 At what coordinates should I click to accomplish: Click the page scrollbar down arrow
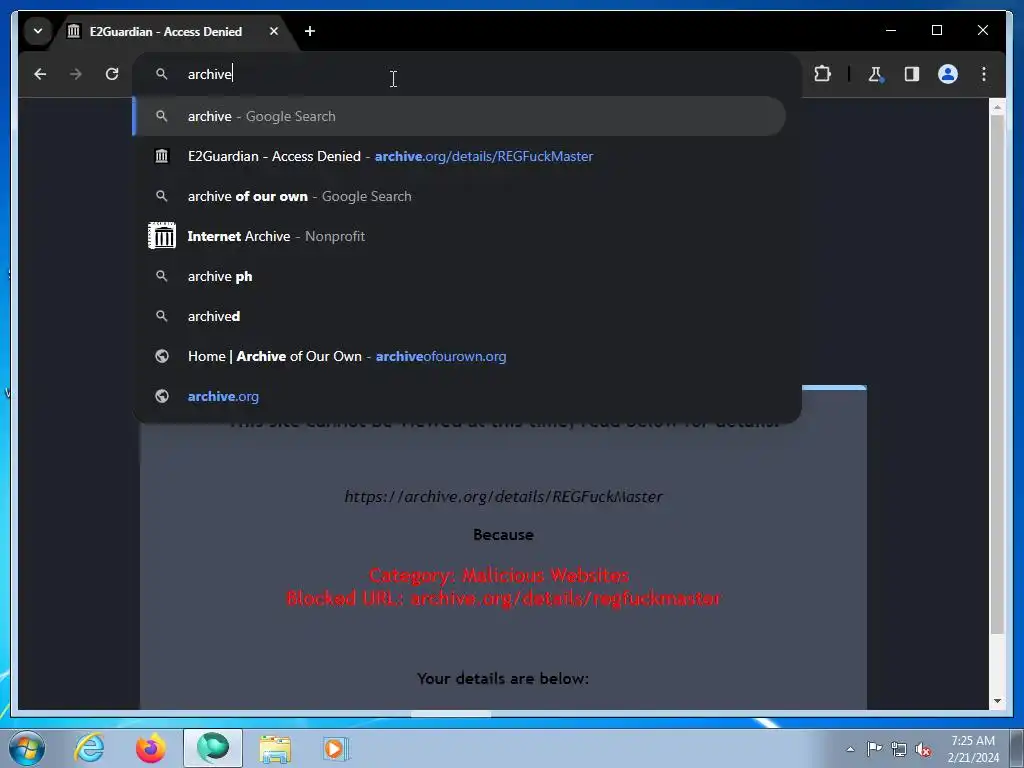997,701
